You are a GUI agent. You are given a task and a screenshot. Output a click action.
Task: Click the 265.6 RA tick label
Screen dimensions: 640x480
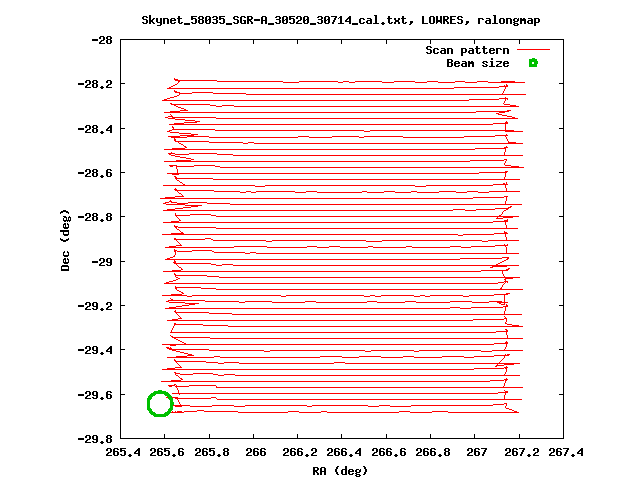(167, 452)
